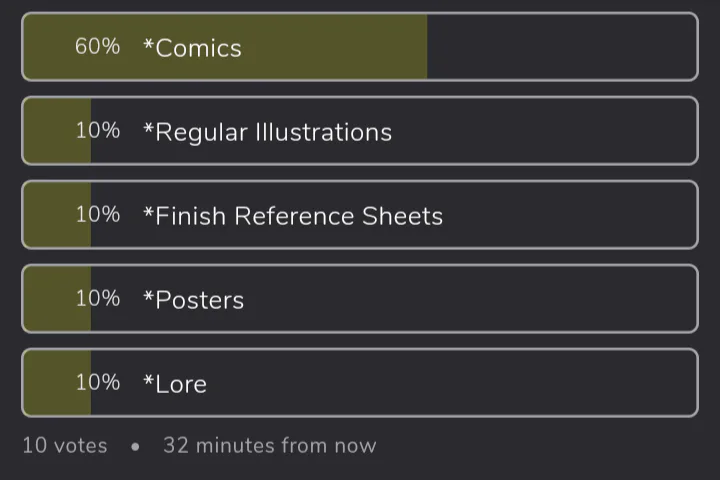Click the 32 minutes from now text
This screenshot has height=480, width=720.
(x=270, y=446)
